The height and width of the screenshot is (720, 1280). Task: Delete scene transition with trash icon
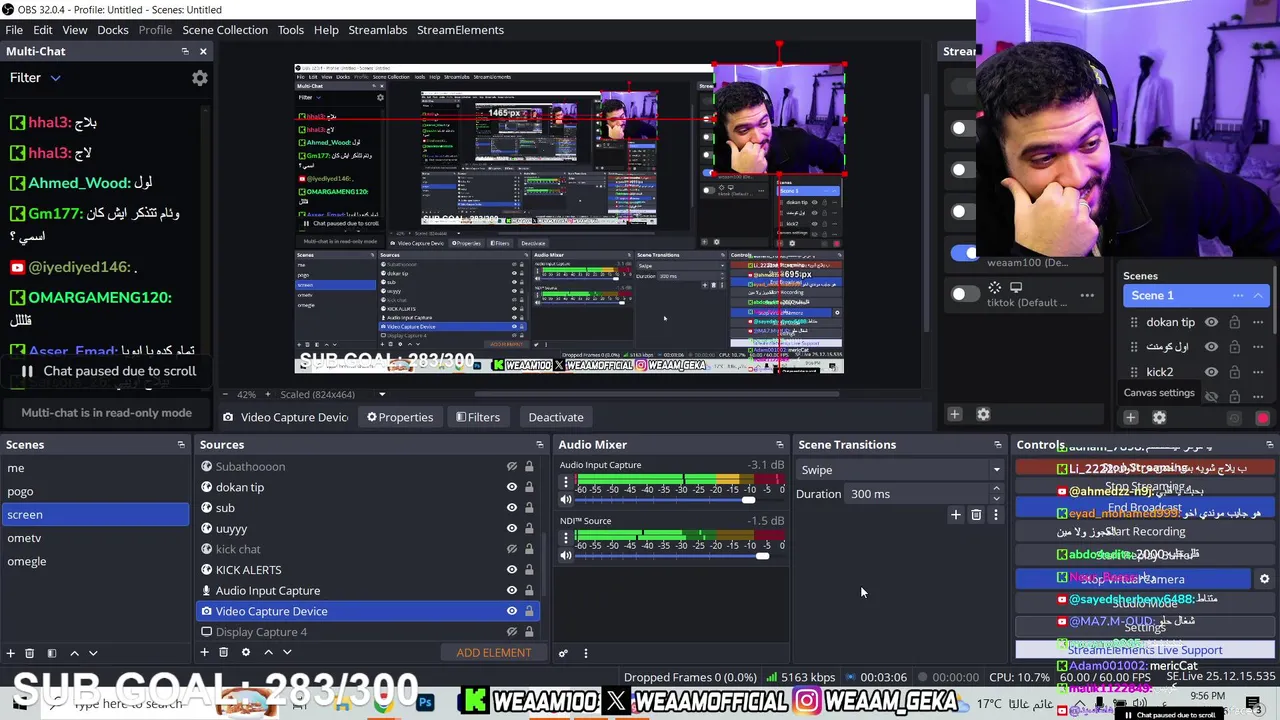point(976,515)
